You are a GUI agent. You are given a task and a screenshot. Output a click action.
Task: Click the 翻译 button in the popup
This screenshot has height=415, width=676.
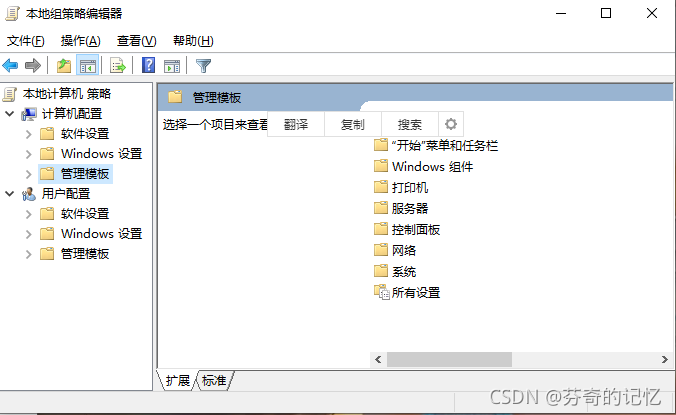296,125
